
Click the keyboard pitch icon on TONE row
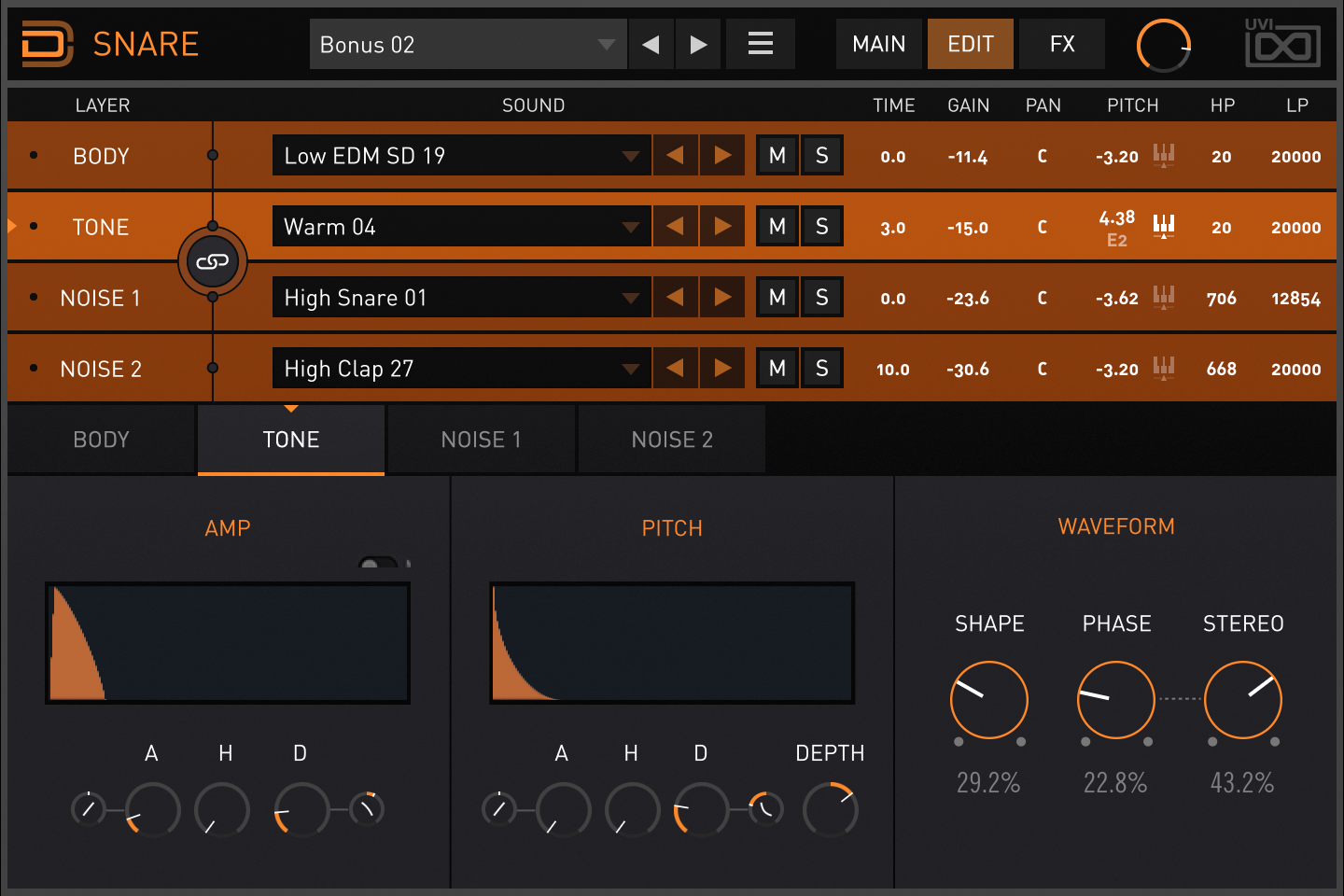[x=1163, y=226]
